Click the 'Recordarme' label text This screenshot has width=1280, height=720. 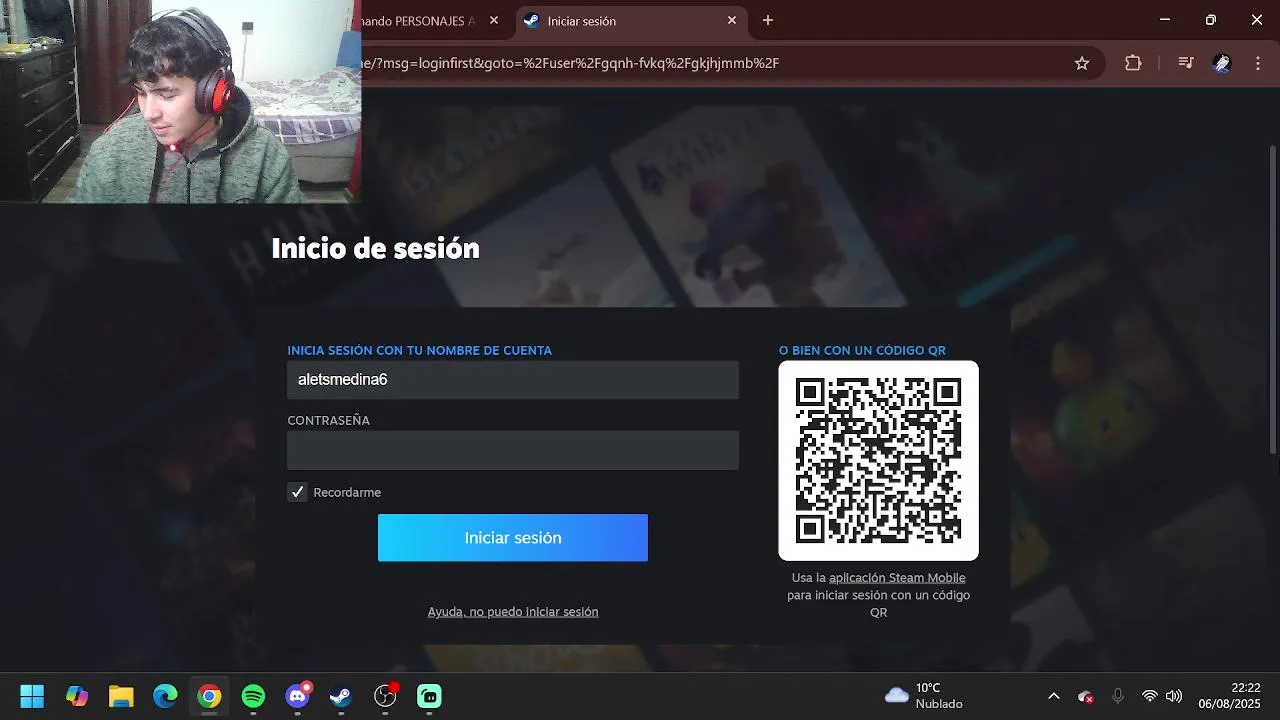[x=347, y=492]
